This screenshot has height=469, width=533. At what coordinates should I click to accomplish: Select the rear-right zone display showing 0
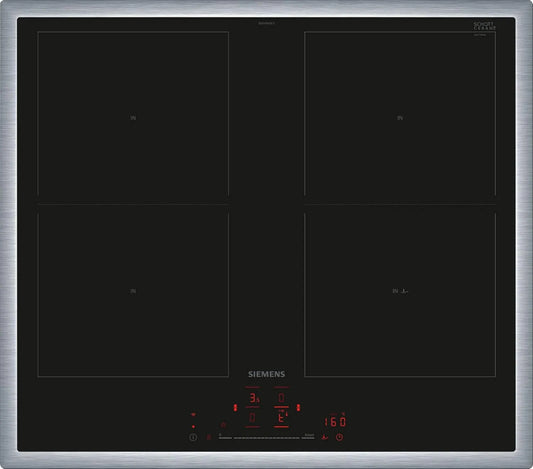(x=281, y=398)
